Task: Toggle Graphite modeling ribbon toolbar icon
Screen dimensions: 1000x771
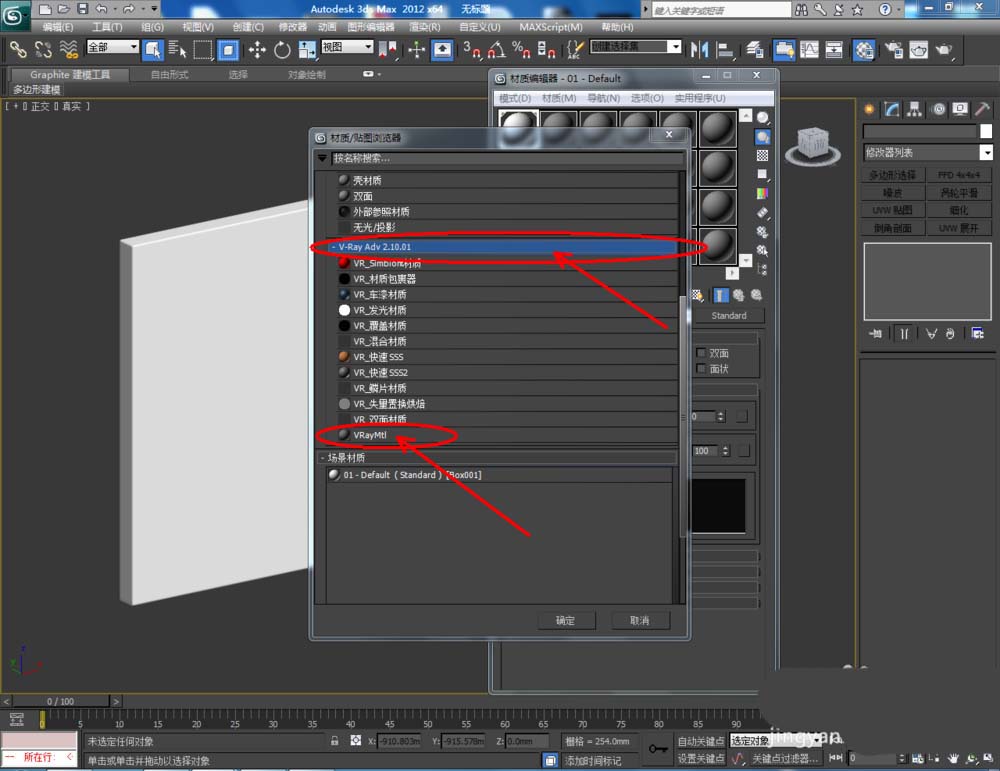Action: [784, 50]
